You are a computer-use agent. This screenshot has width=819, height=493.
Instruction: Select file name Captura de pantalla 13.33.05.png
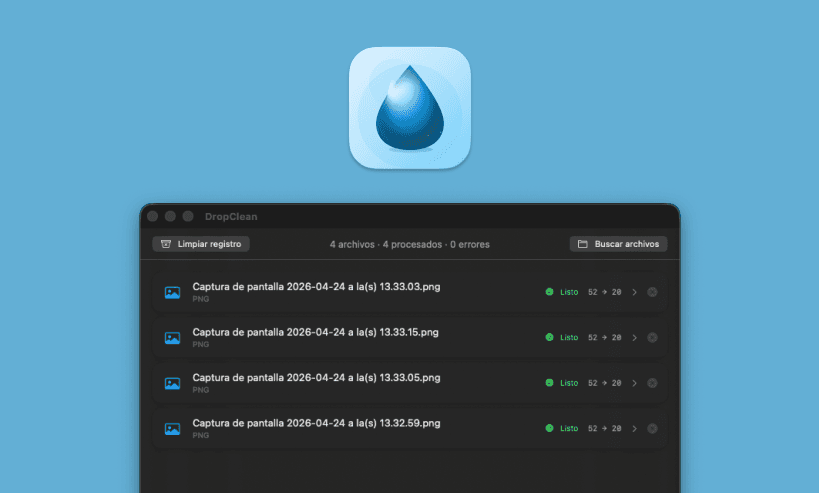tap(316, 378)
